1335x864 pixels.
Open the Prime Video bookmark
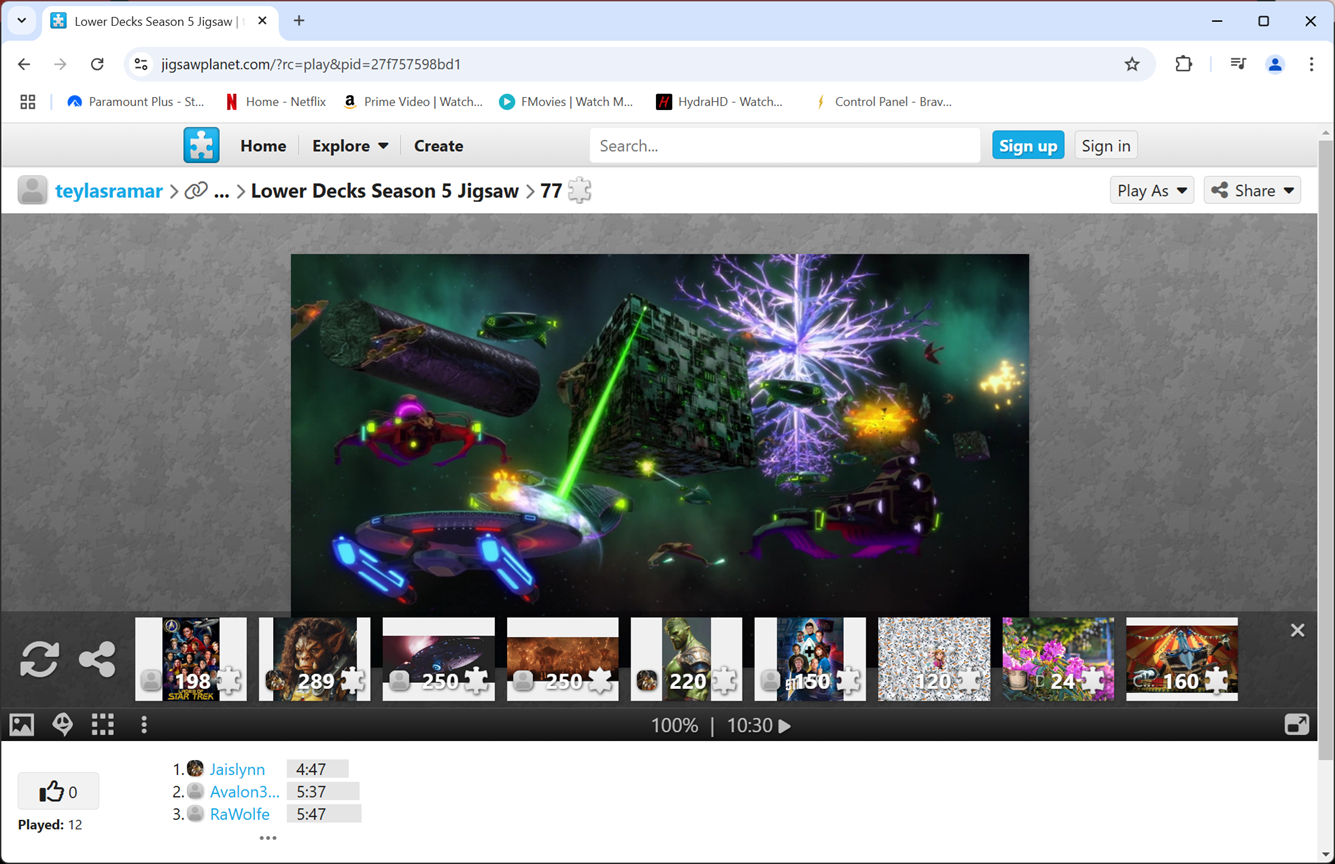412,102
